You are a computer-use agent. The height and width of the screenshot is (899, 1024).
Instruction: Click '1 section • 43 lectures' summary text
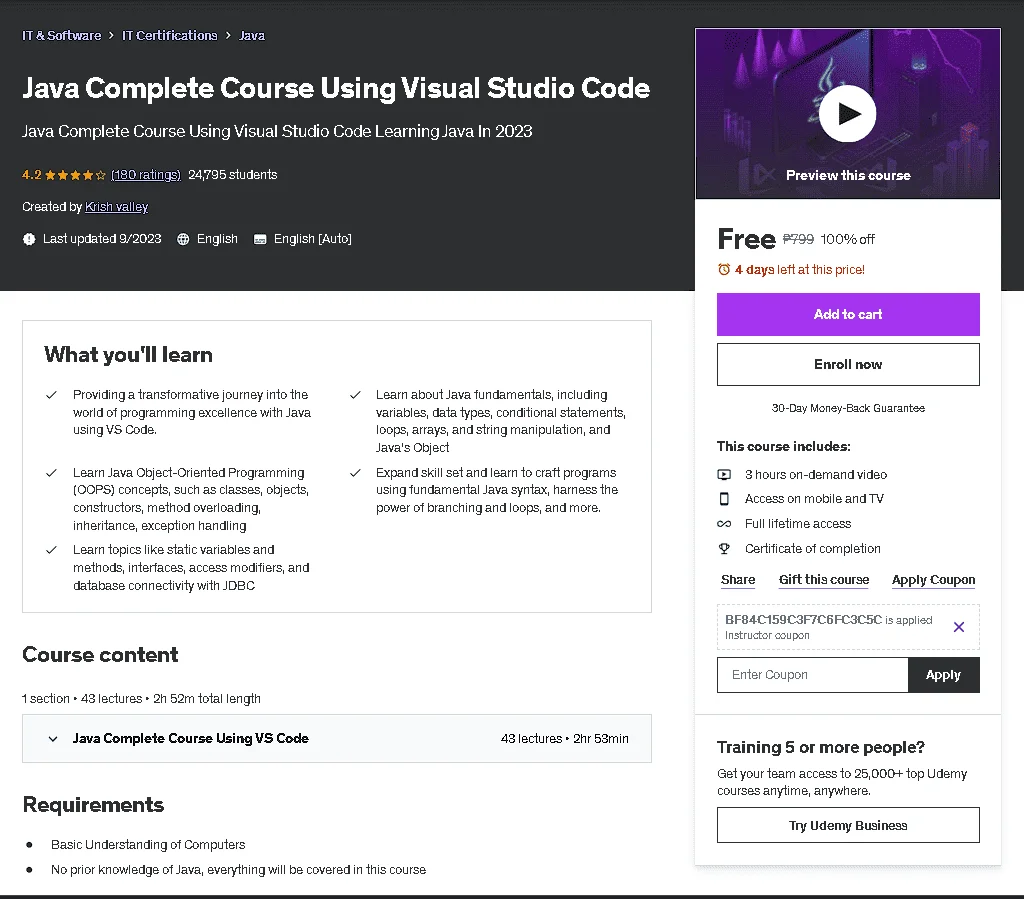coord(141,699)
